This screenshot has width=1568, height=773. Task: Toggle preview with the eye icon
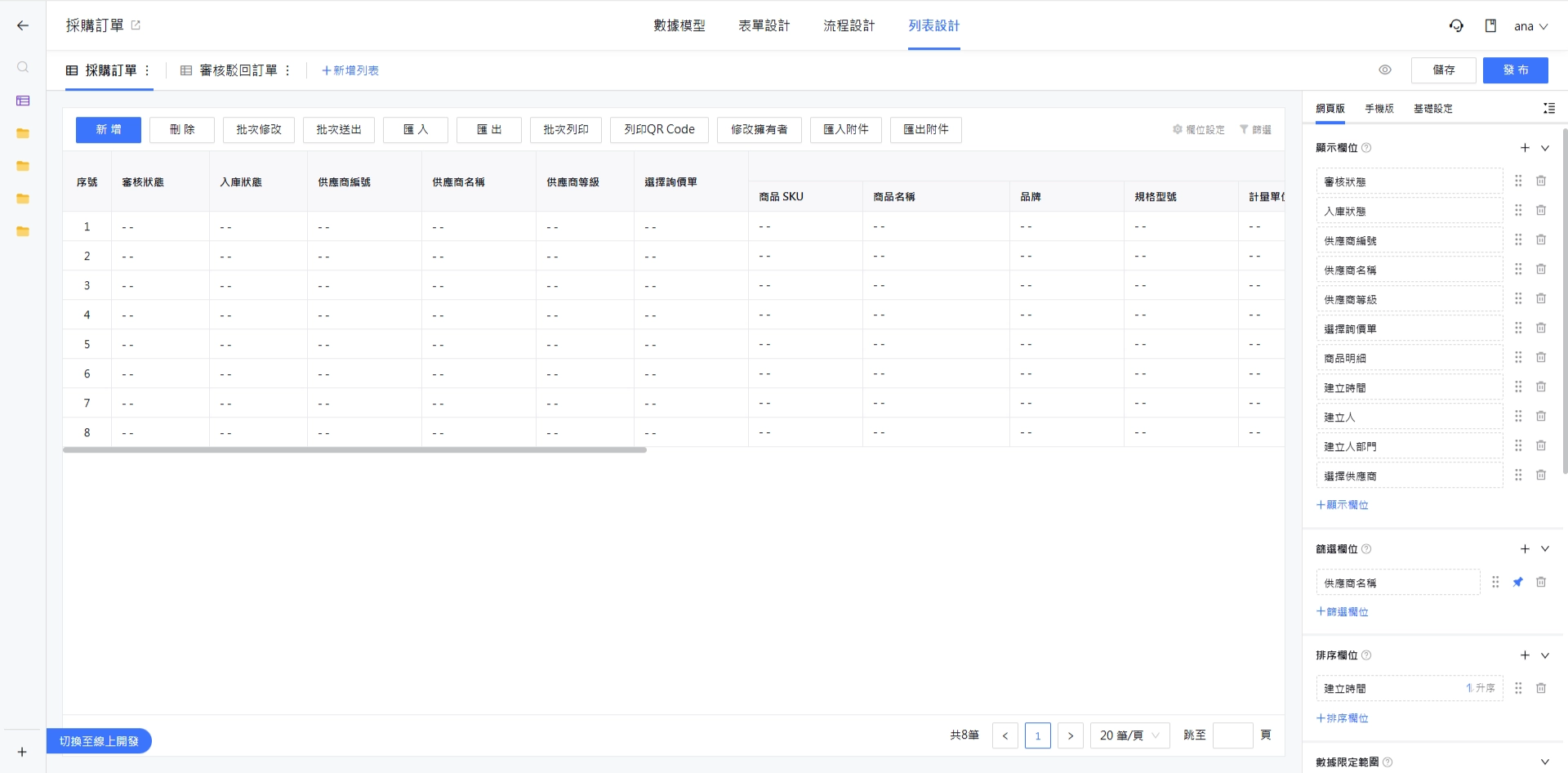[x=1385, y=70]
